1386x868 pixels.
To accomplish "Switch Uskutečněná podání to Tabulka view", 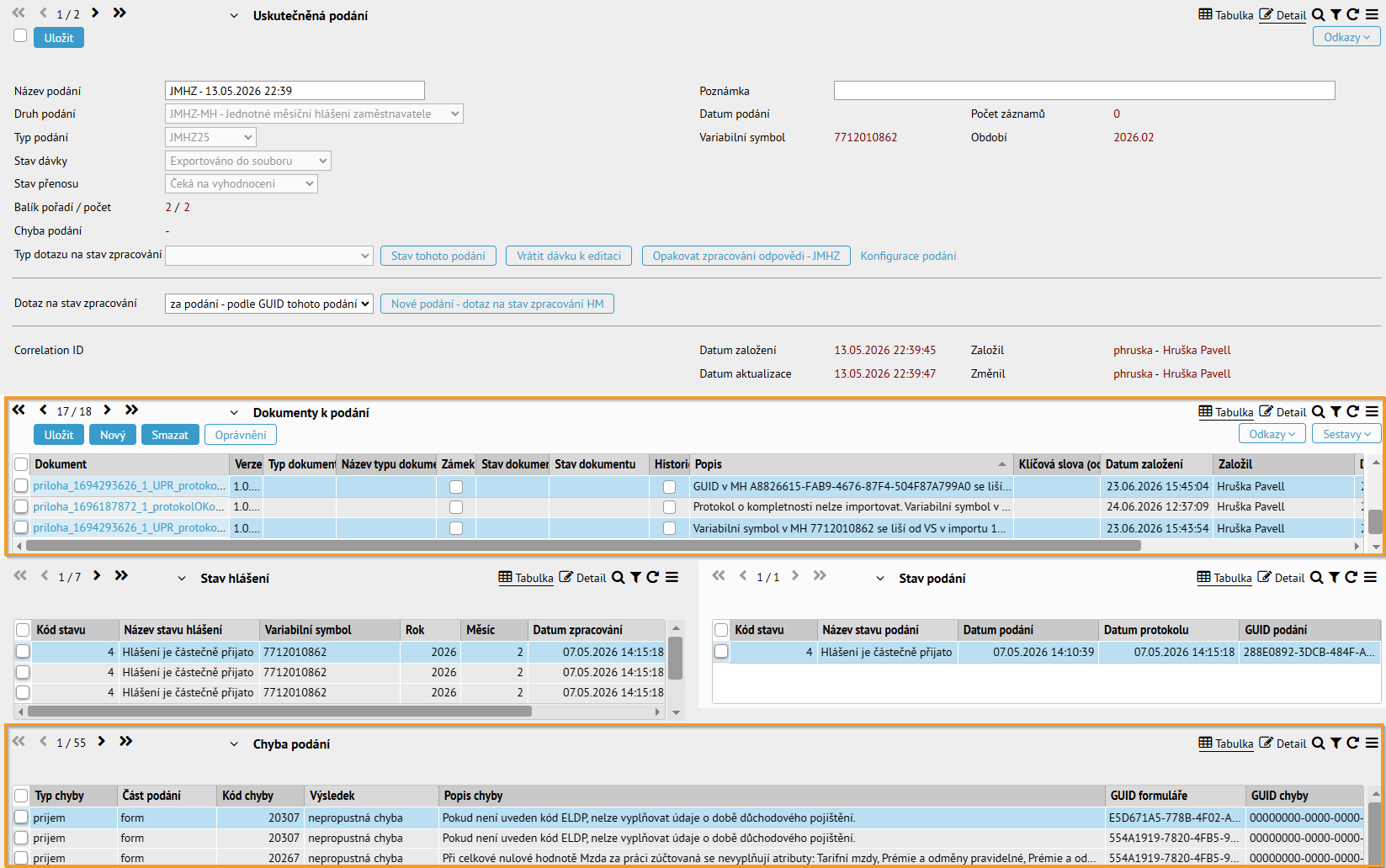I will (x=1226, y=15).
